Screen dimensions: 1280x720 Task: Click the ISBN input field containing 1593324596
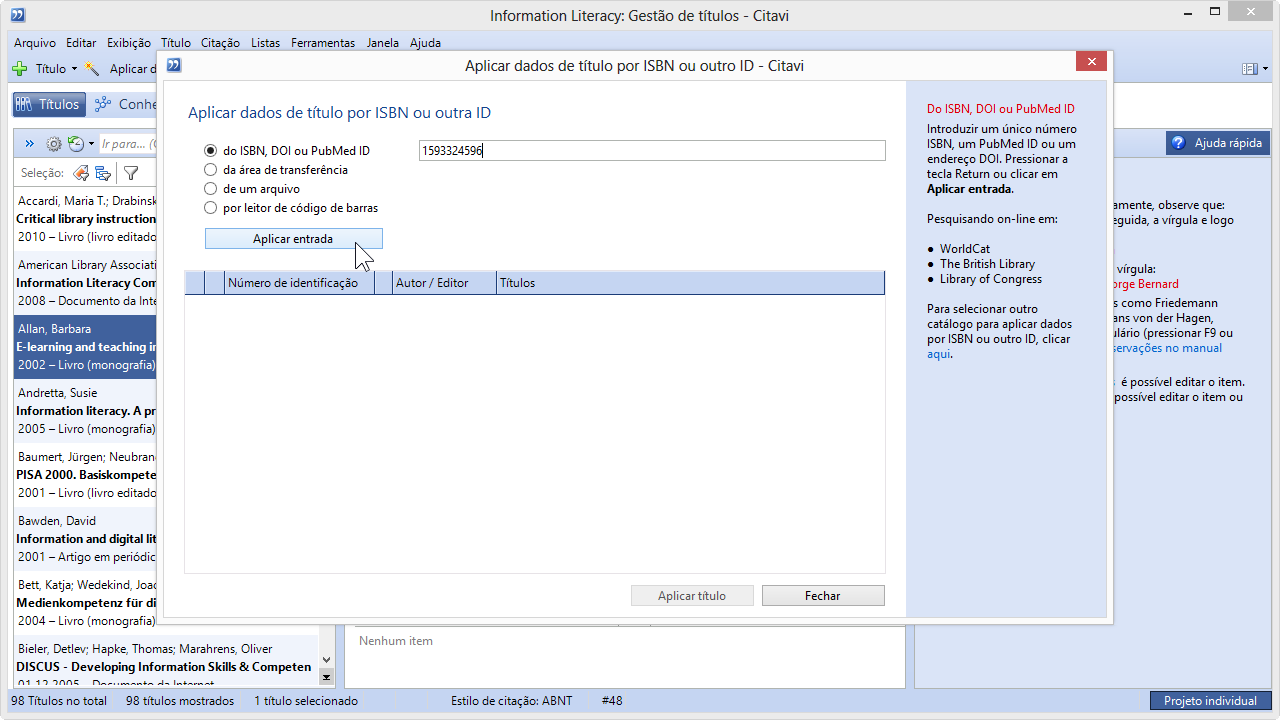pyautogui.click(x=652, y=151)
